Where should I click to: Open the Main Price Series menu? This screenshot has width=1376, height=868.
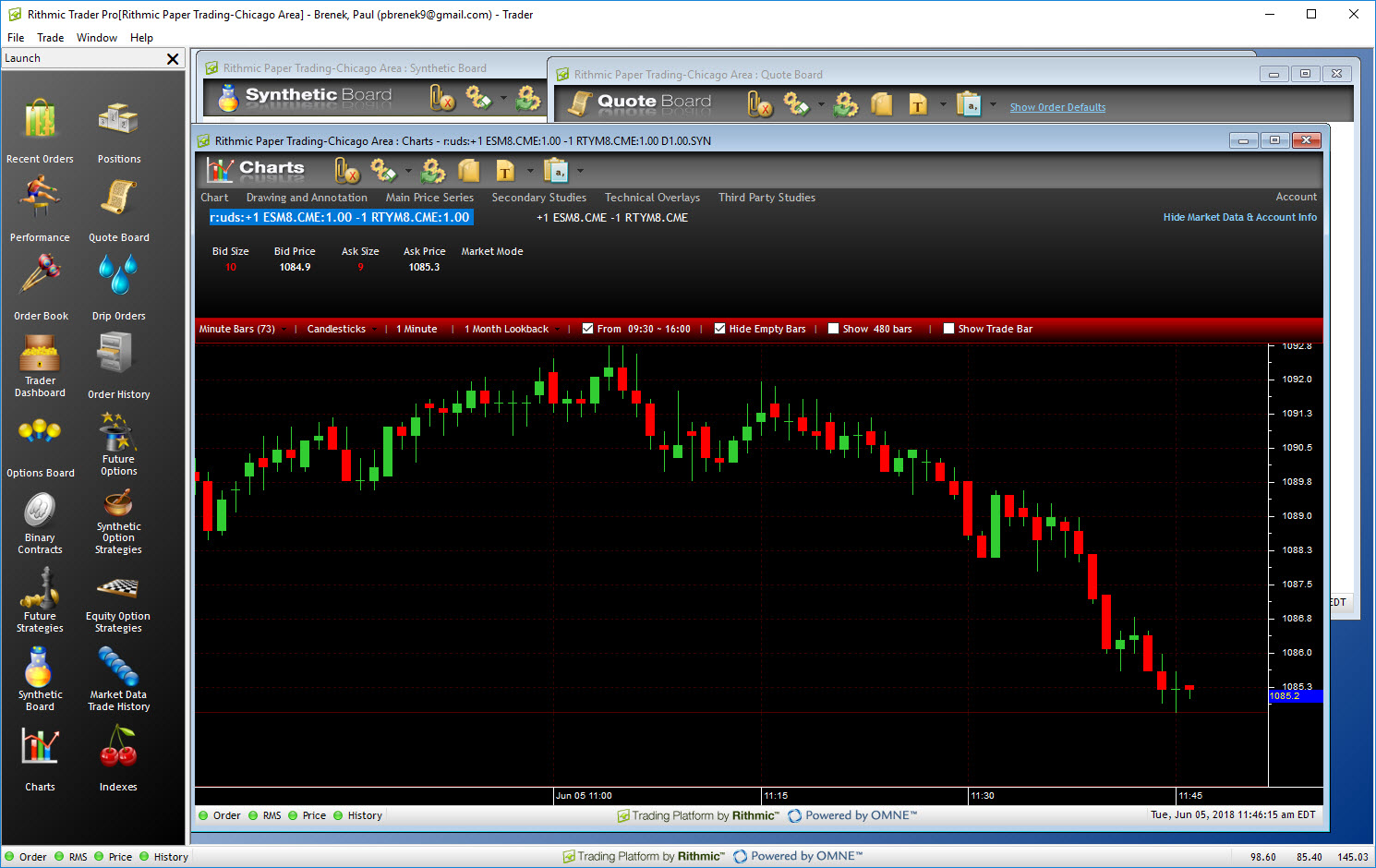click(429, 198)
